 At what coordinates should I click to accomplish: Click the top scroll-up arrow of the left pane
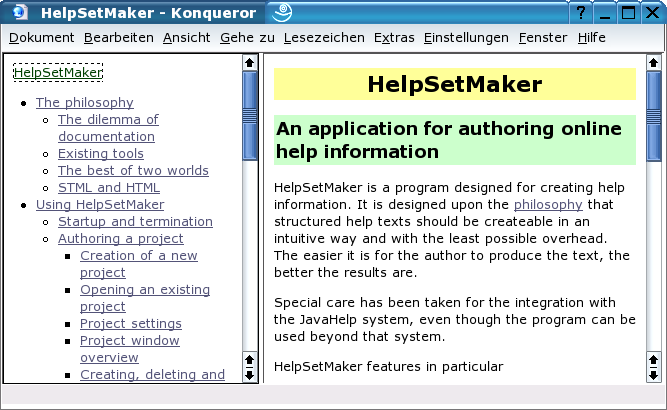click(250, 63)
